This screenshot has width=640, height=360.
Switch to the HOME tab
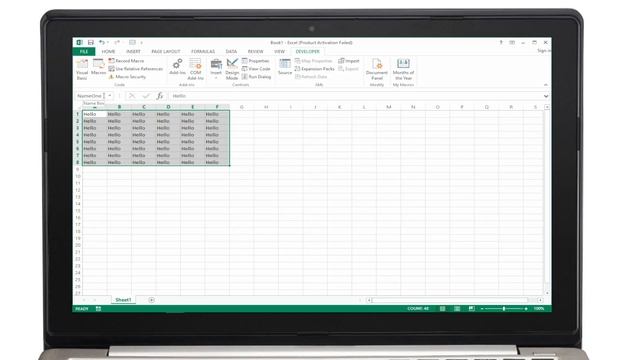[108, 51]
